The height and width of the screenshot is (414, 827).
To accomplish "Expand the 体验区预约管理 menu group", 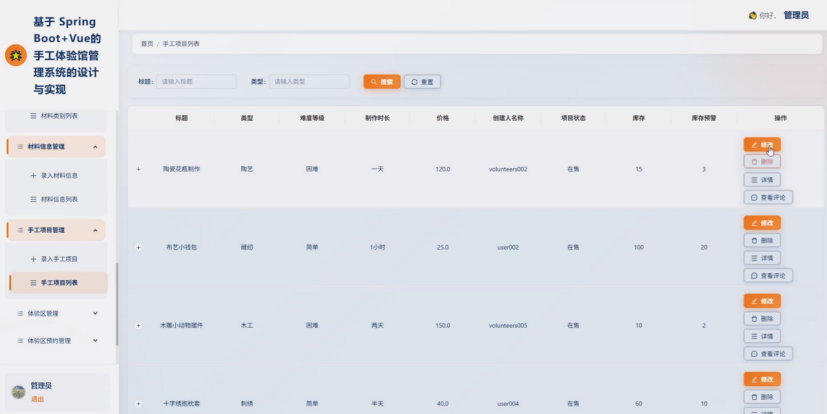I will tap(56, 341).
